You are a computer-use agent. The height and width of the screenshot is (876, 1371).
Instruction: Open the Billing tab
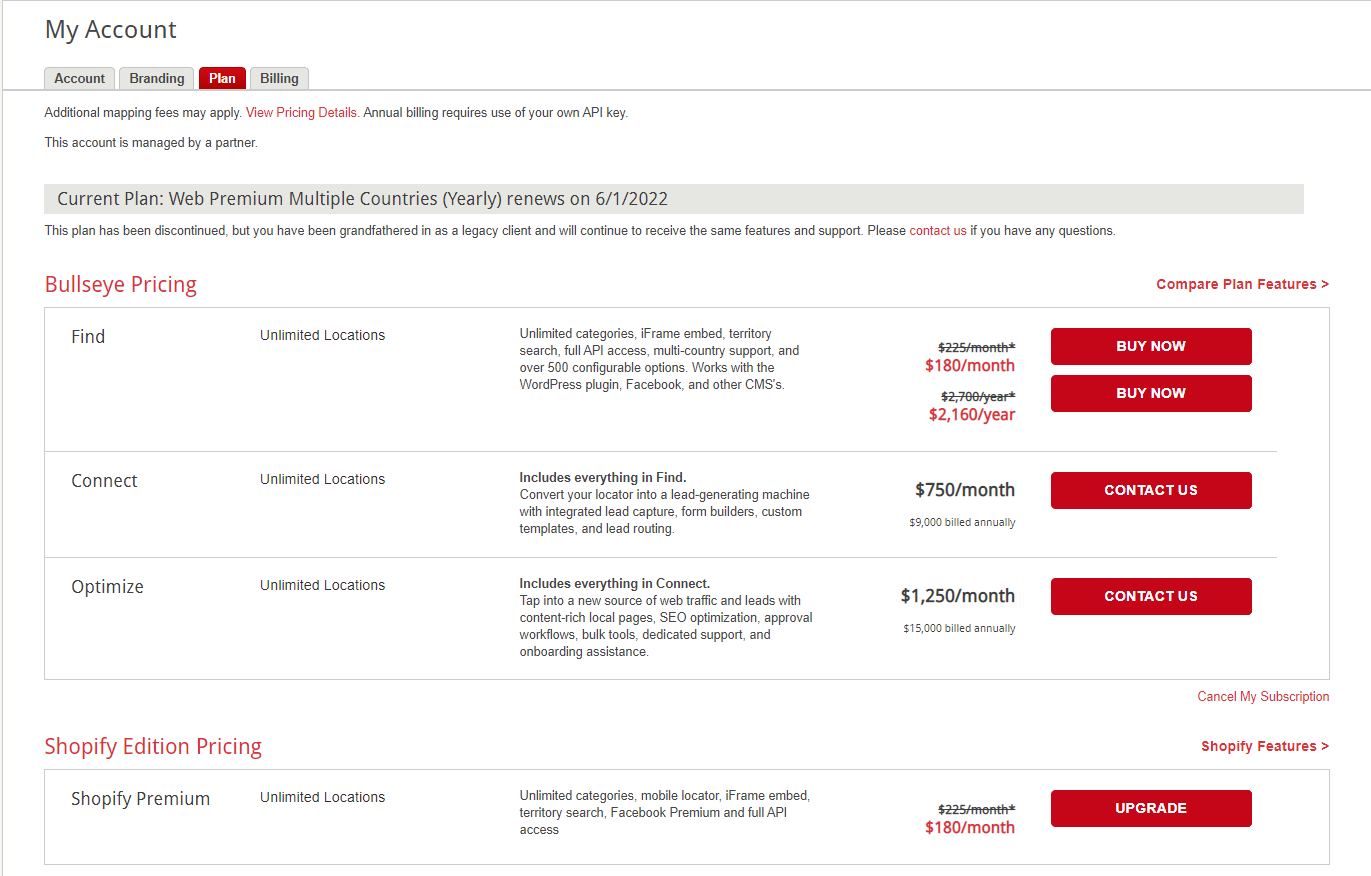[x=279, y=79]
